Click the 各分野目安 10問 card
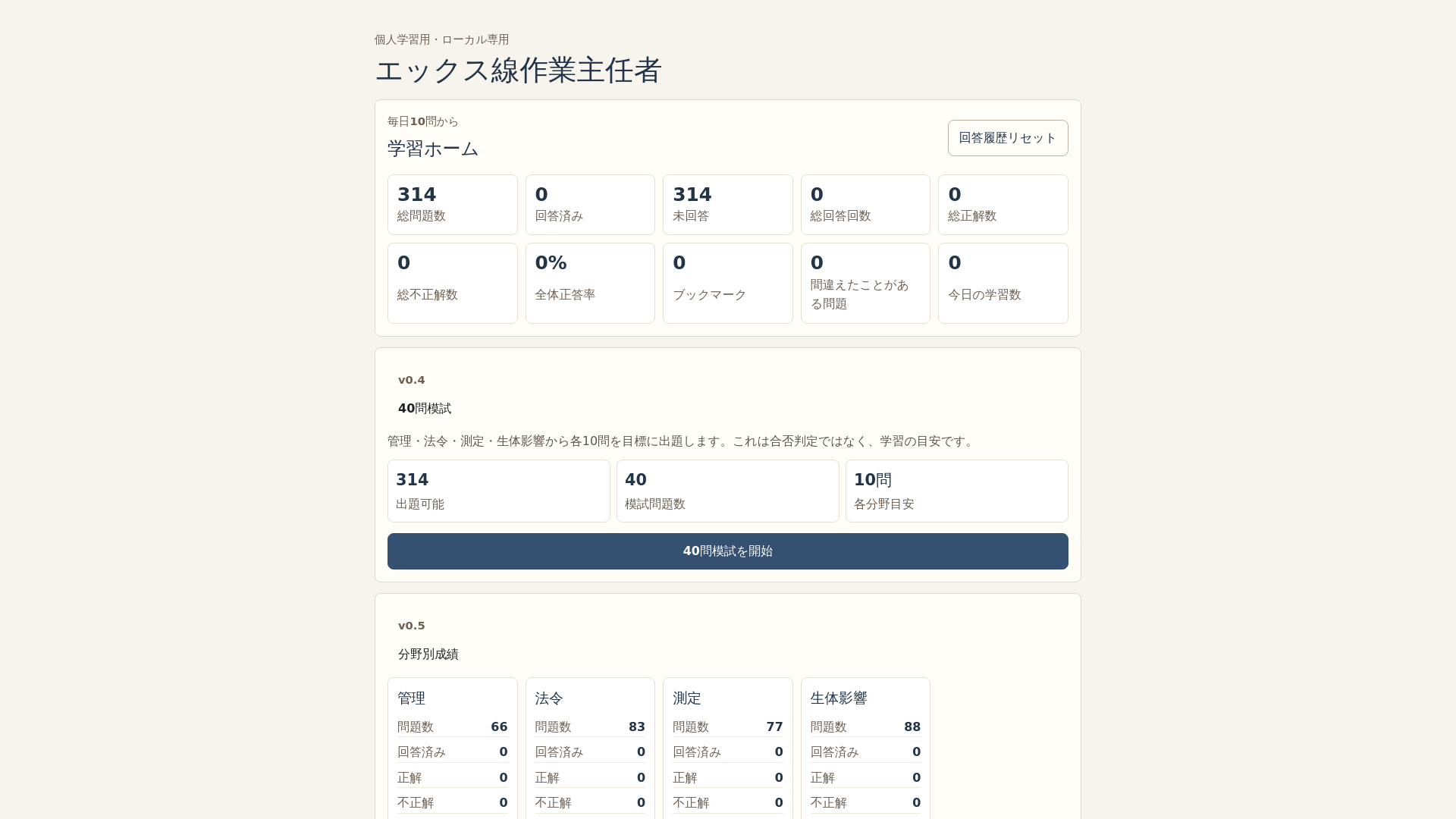This screenshot has height=819, width=1456. (957, 491)
